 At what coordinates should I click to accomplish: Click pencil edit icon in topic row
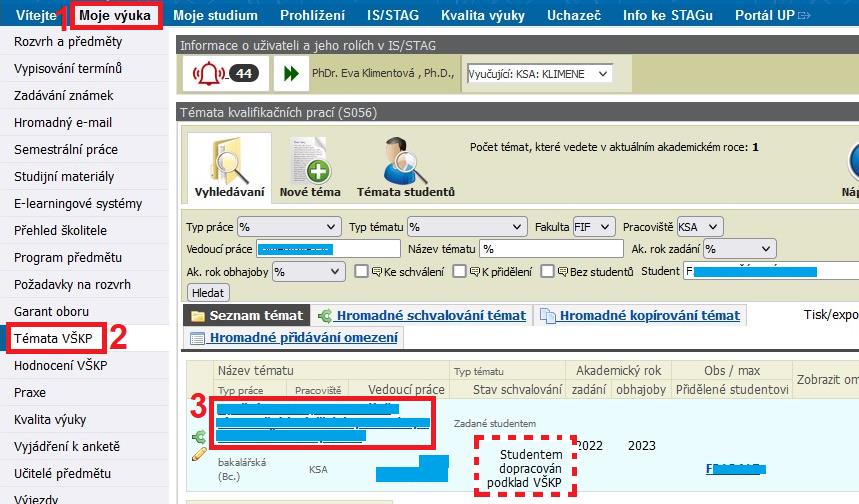click(x=199, y=454)
